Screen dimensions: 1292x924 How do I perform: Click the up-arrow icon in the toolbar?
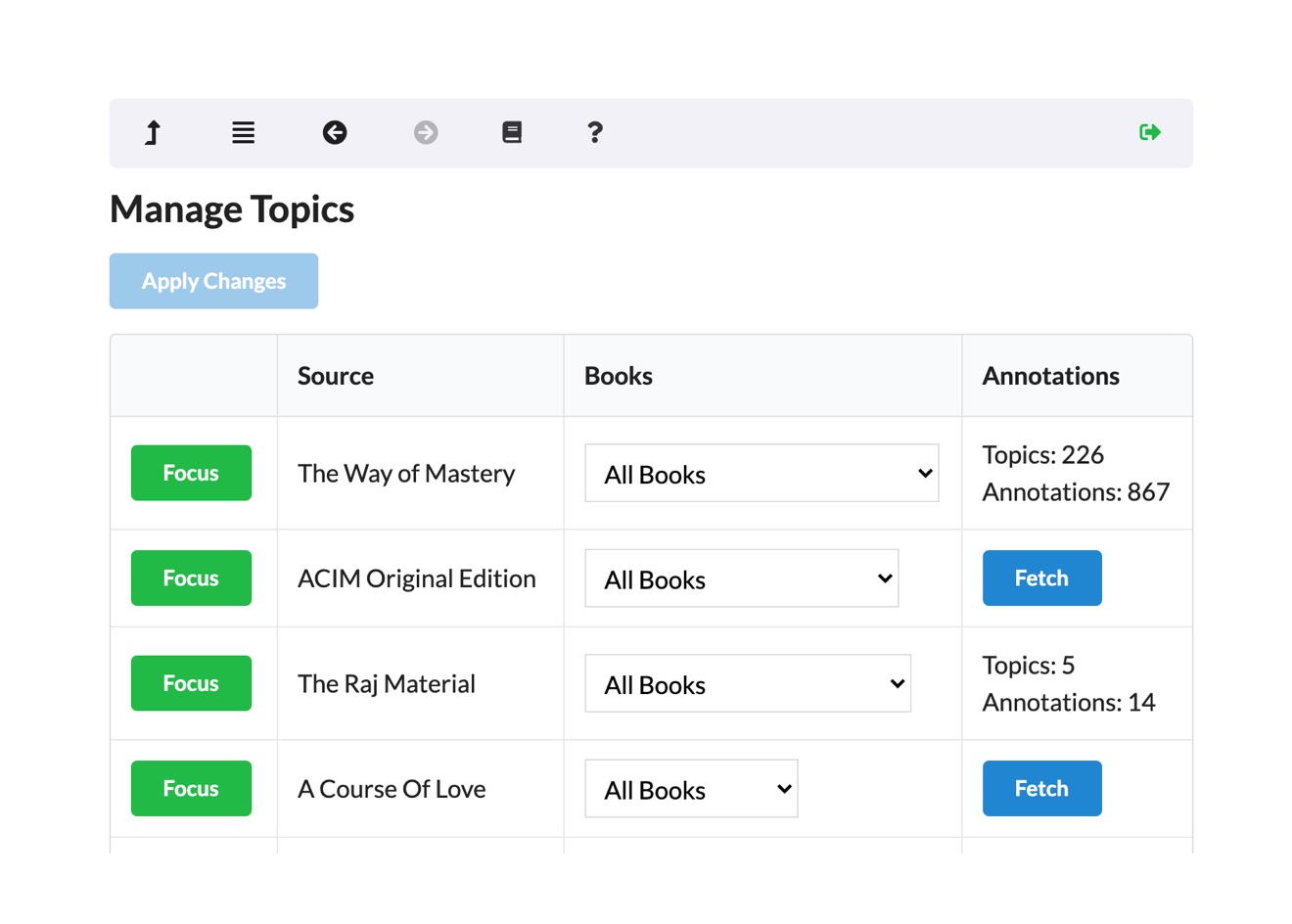153,132
